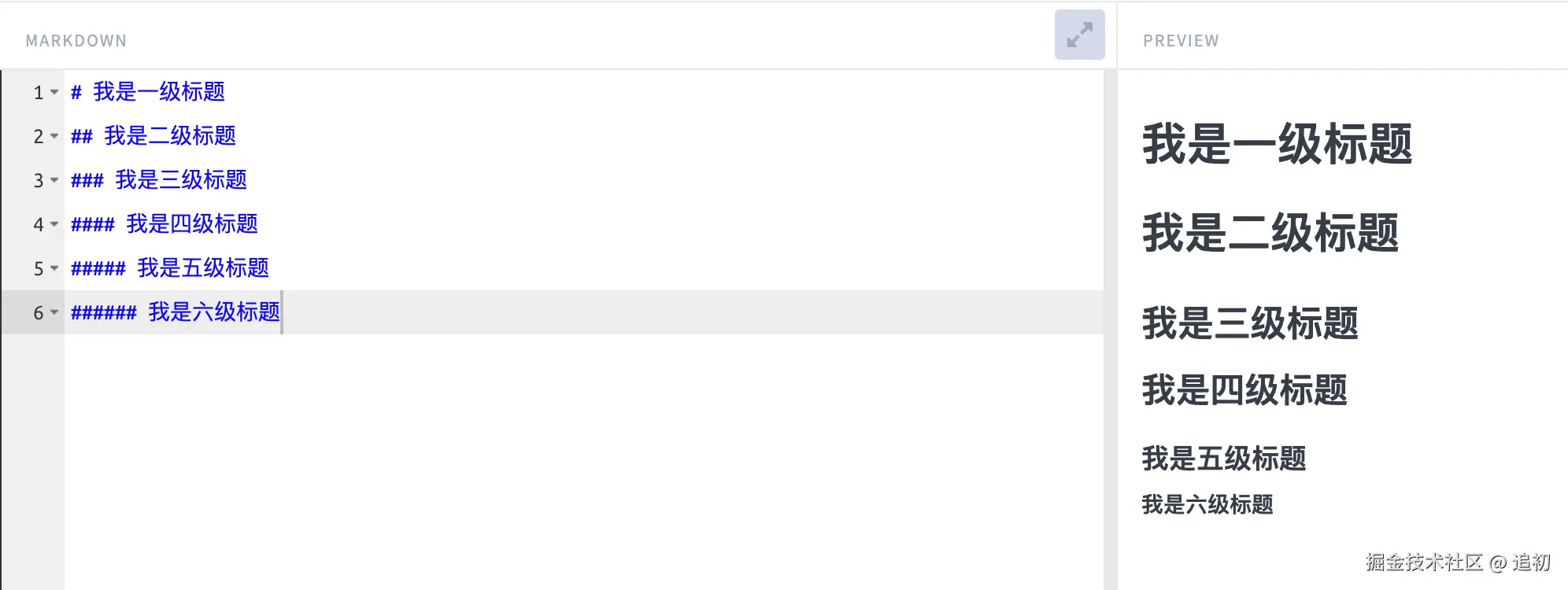1568x590 pixels.
Task: Click the '##### 我是五级标题' editor line
Action: pyautogui.click(x=202, y=268)
